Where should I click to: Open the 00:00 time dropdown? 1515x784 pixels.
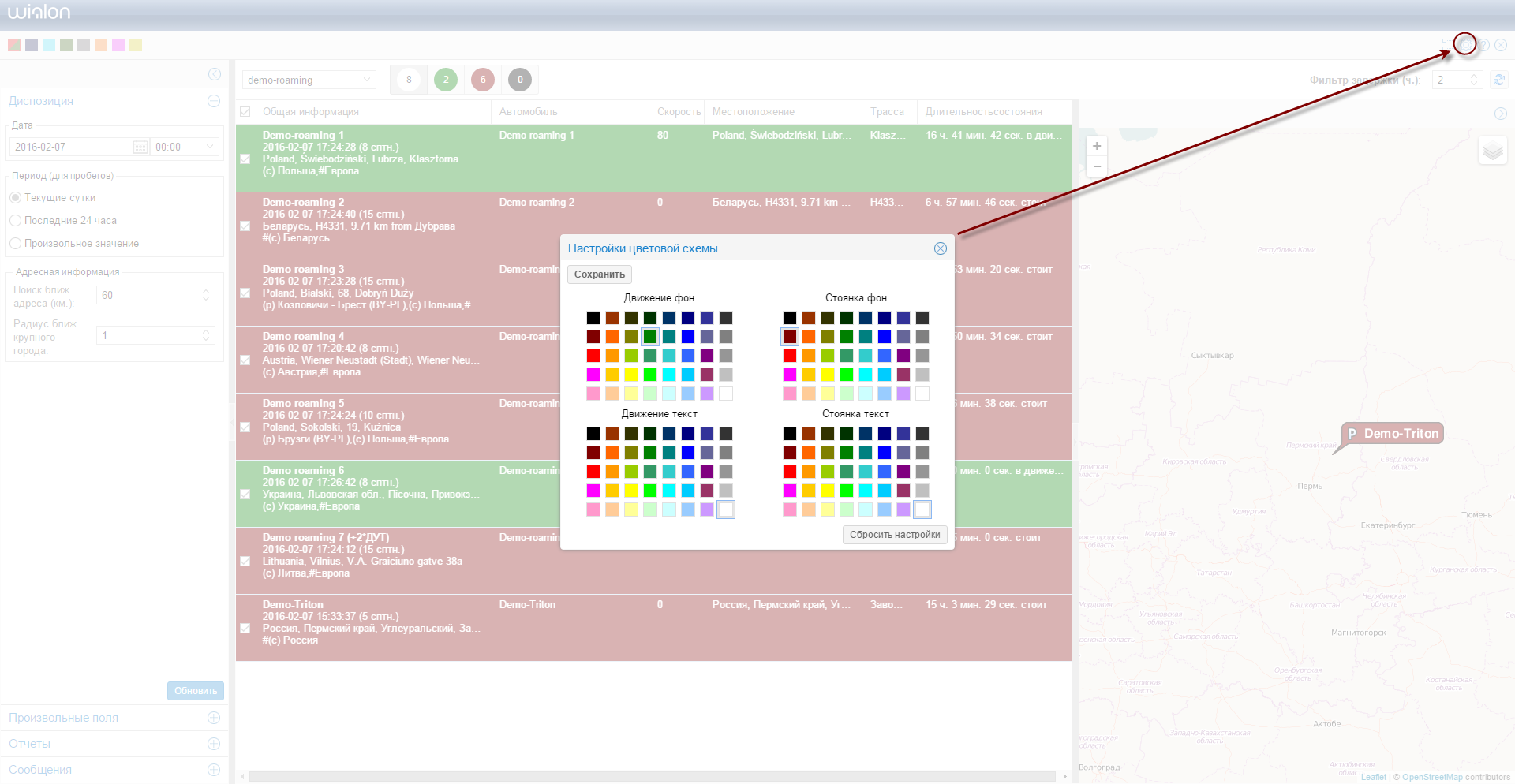[x=185, y=147]
